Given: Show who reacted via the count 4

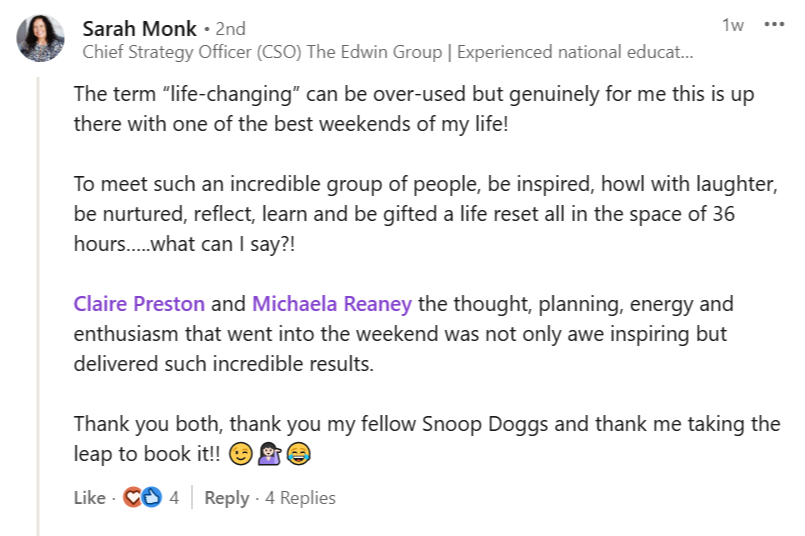Looking at the screenshot, I should 174,497.
